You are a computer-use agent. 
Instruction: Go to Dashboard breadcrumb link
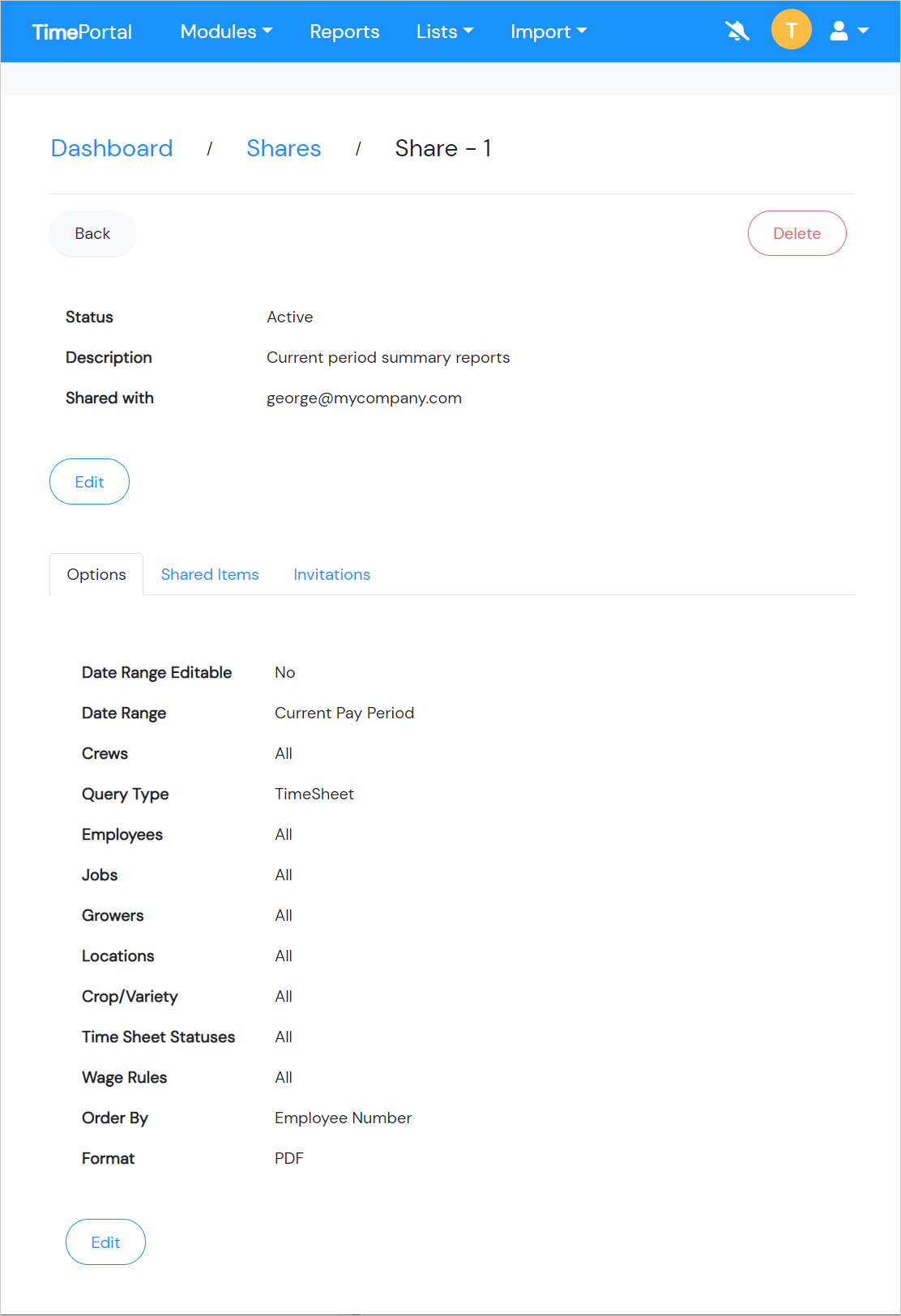click(112, 148)
